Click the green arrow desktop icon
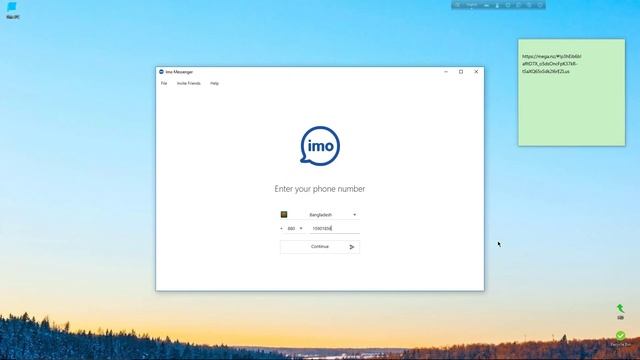The image size is (640, 360). [x=620, y=312]
